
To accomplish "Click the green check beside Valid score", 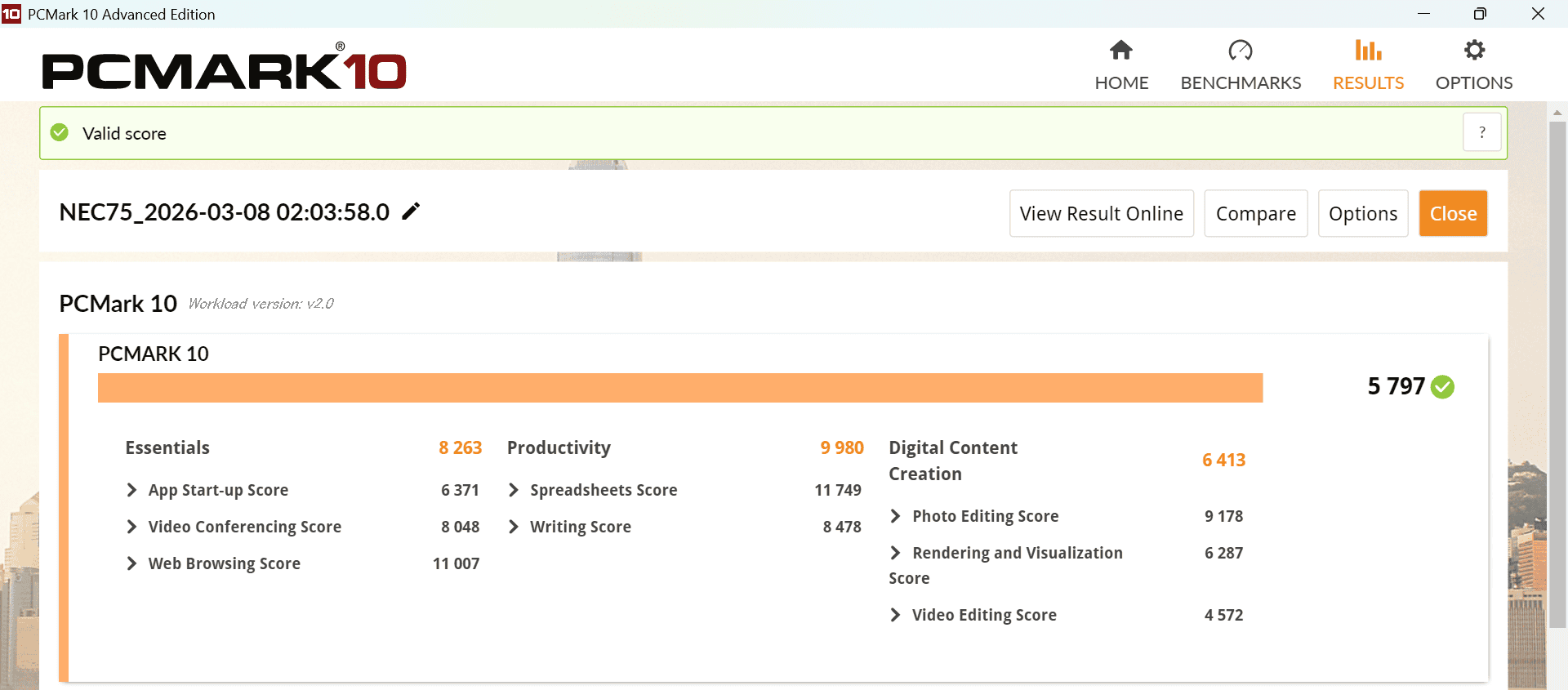I will [x=60, y=132].
